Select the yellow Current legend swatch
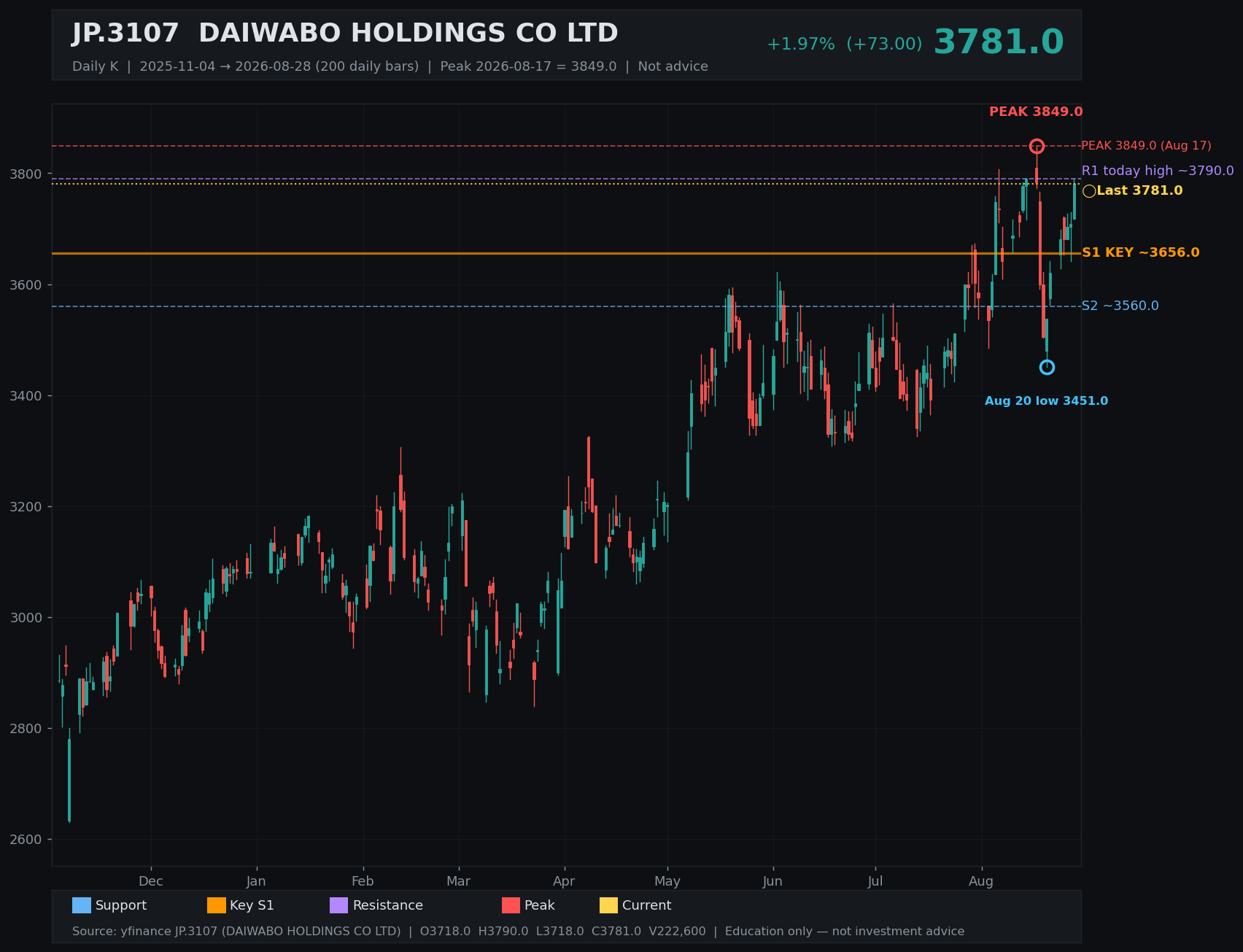This screenshot has height=952, width=1243. [608, 905]
